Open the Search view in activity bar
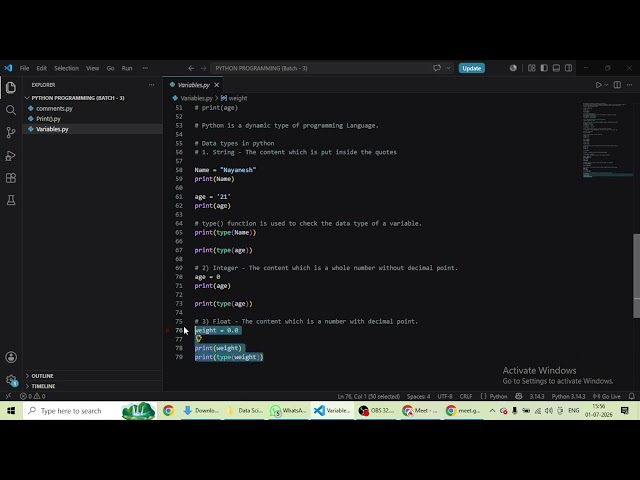Image resolution: width=640 pixels, height=480 pixels. [11, 110]
